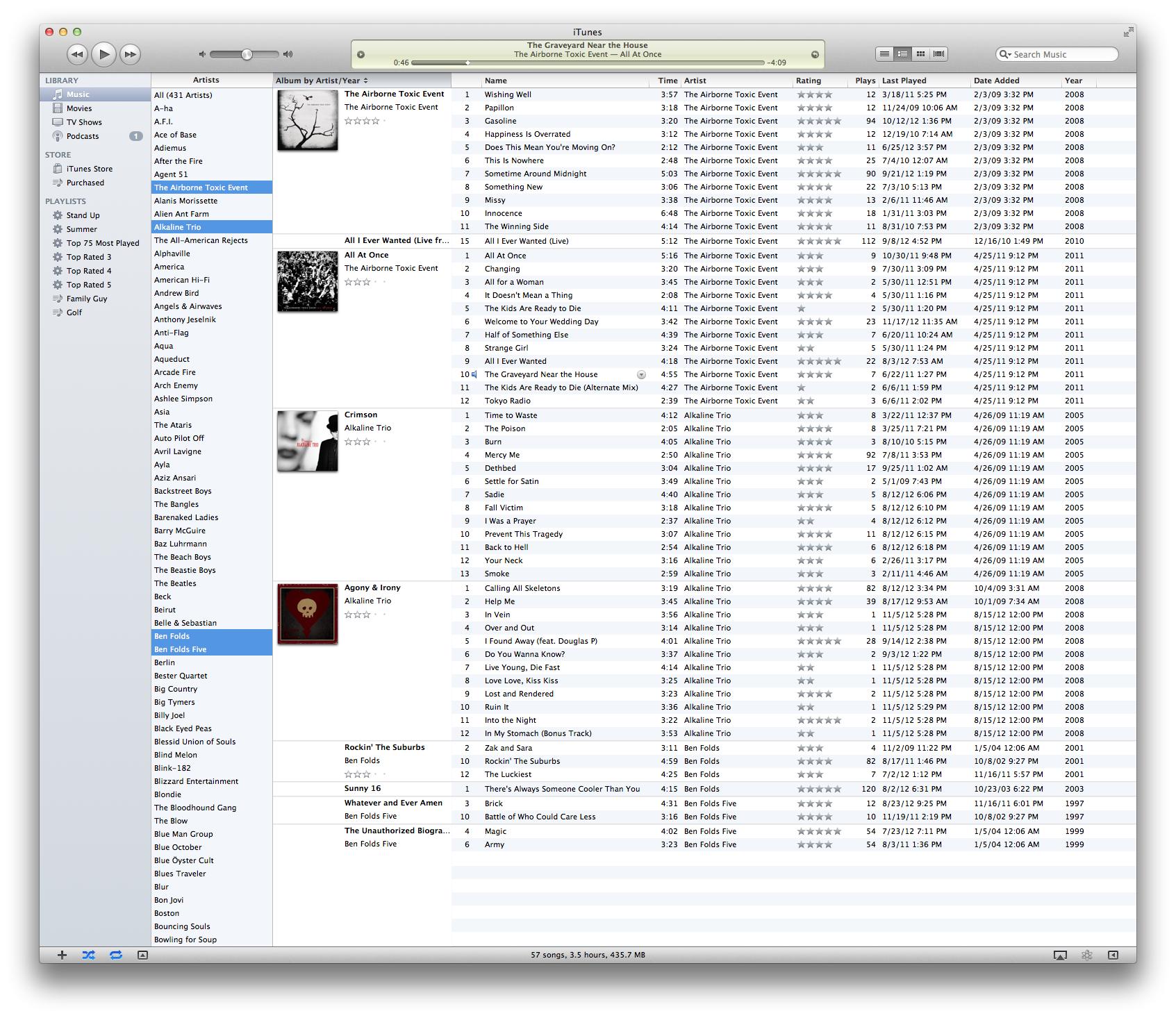Sort by the Date Added column header

(1016, 81)
